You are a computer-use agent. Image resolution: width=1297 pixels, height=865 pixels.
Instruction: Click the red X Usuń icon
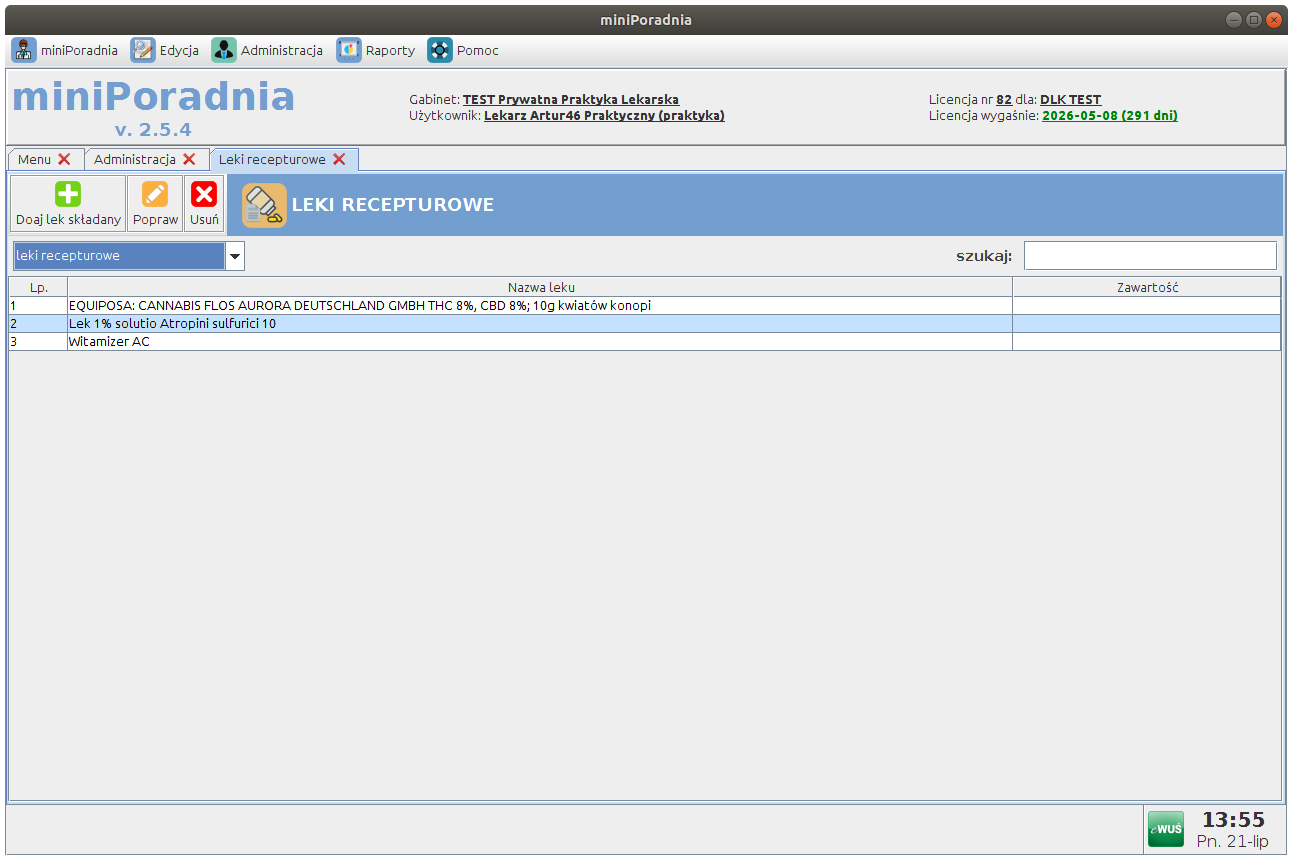pyautogui.click(x=204, y=194)
